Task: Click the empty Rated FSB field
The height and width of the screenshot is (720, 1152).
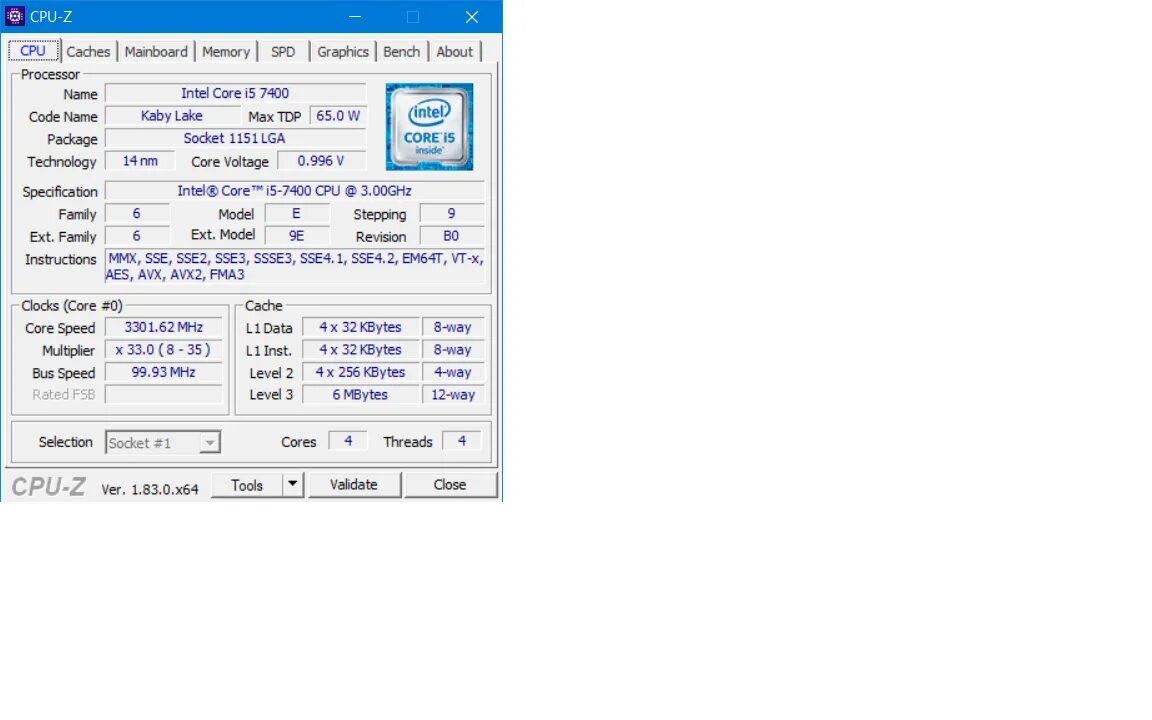Action: 163,395
